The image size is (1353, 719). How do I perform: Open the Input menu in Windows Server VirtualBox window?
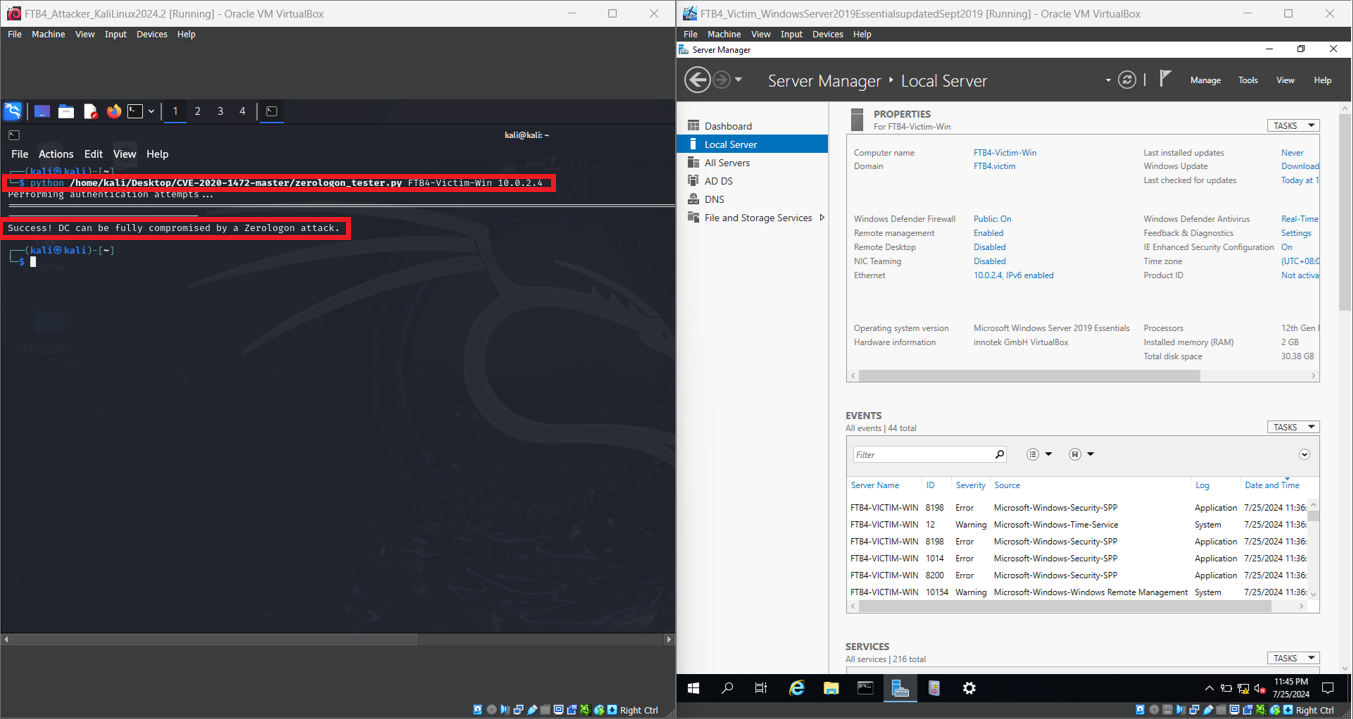791,34
